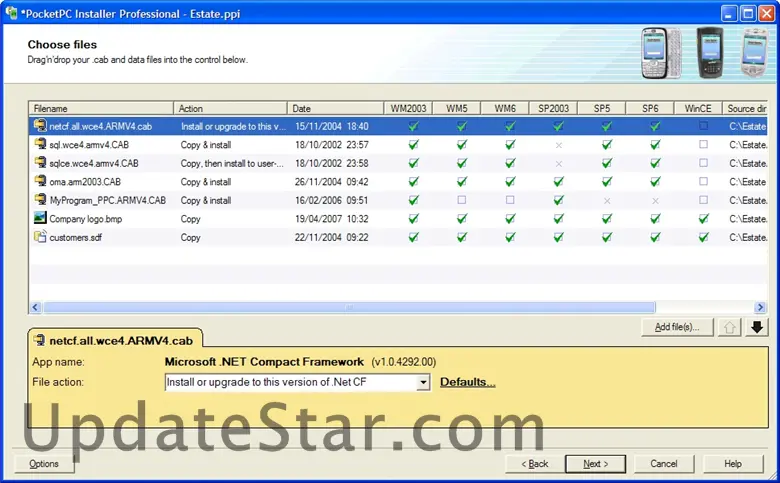780x483 pixels.
Task: Toggle WinCE checkbox for customers.sdf
Action: point(703,237)
